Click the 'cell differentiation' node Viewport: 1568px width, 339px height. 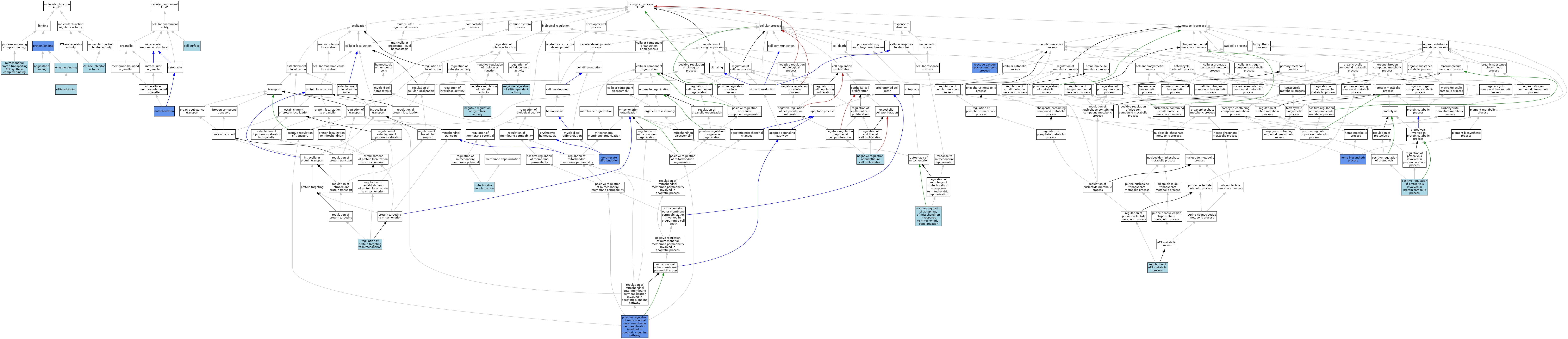[589, 68]
